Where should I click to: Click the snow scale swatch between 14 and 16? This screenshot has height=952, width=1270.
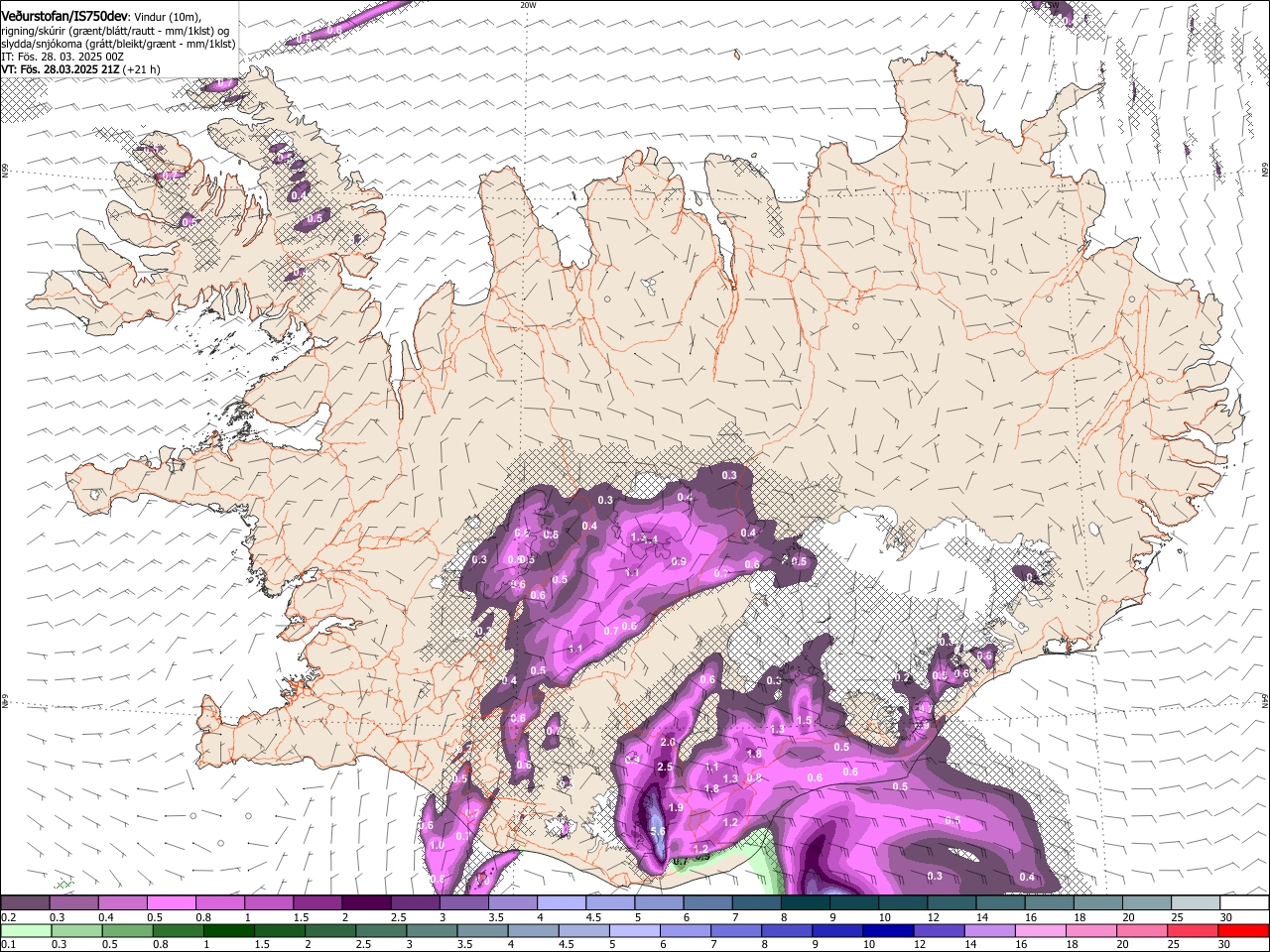pyautogui.click(x=1001, y=903)
